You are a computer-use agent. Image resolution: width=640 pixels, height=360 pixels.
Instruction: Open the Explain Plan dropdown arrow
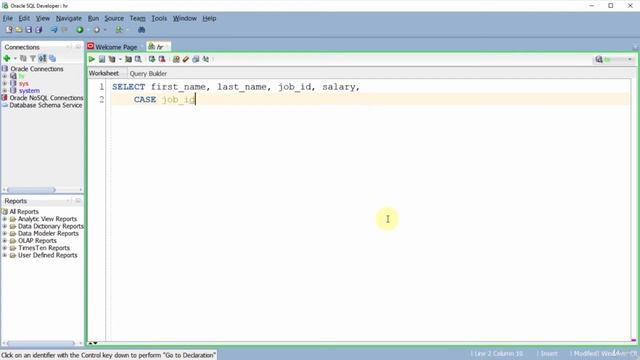120,59
